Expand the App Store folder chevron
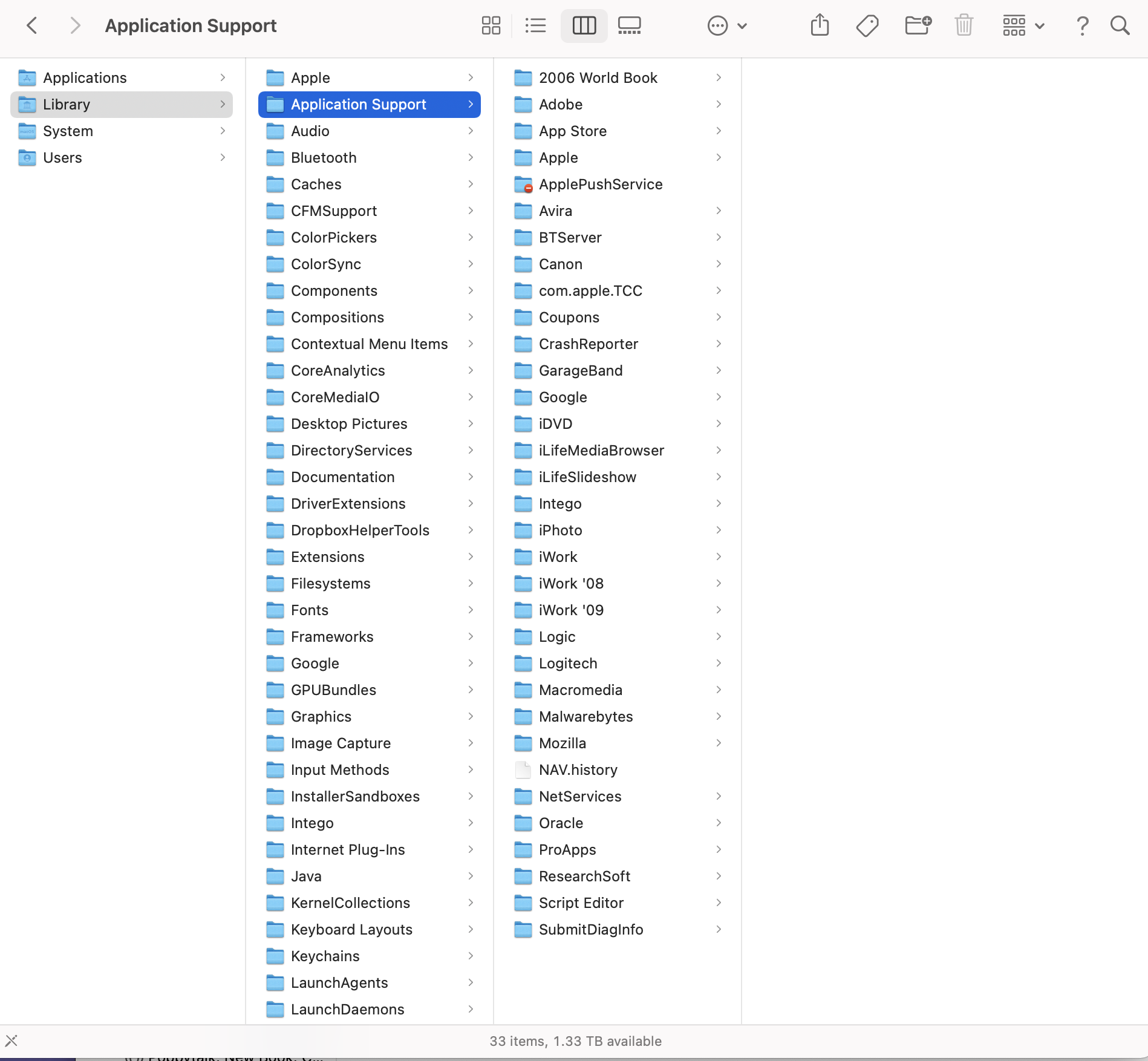 click(x=719, y=131)
